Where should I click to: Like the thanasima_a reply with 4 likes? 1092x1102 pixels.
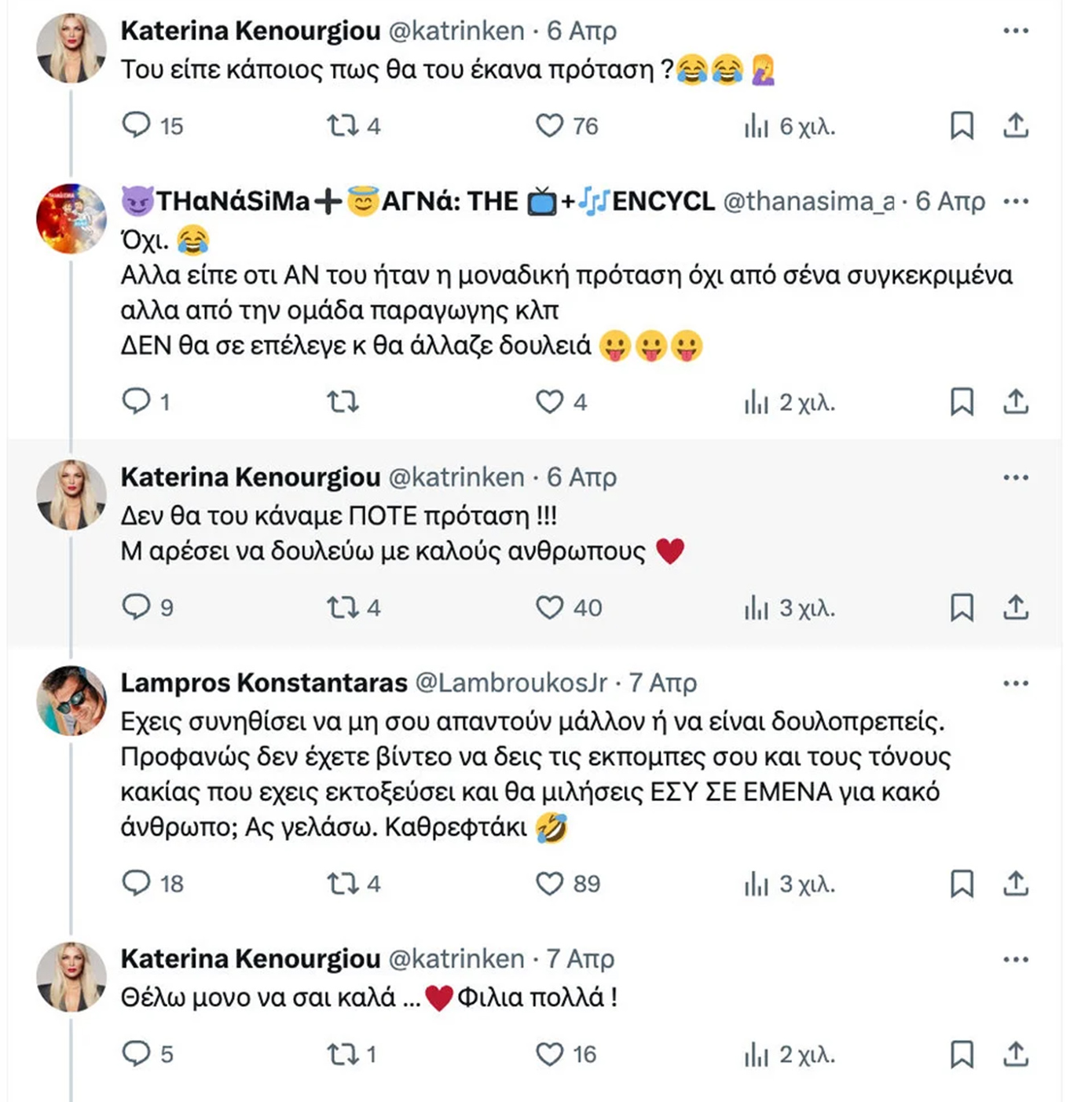[x=549, y=402]
